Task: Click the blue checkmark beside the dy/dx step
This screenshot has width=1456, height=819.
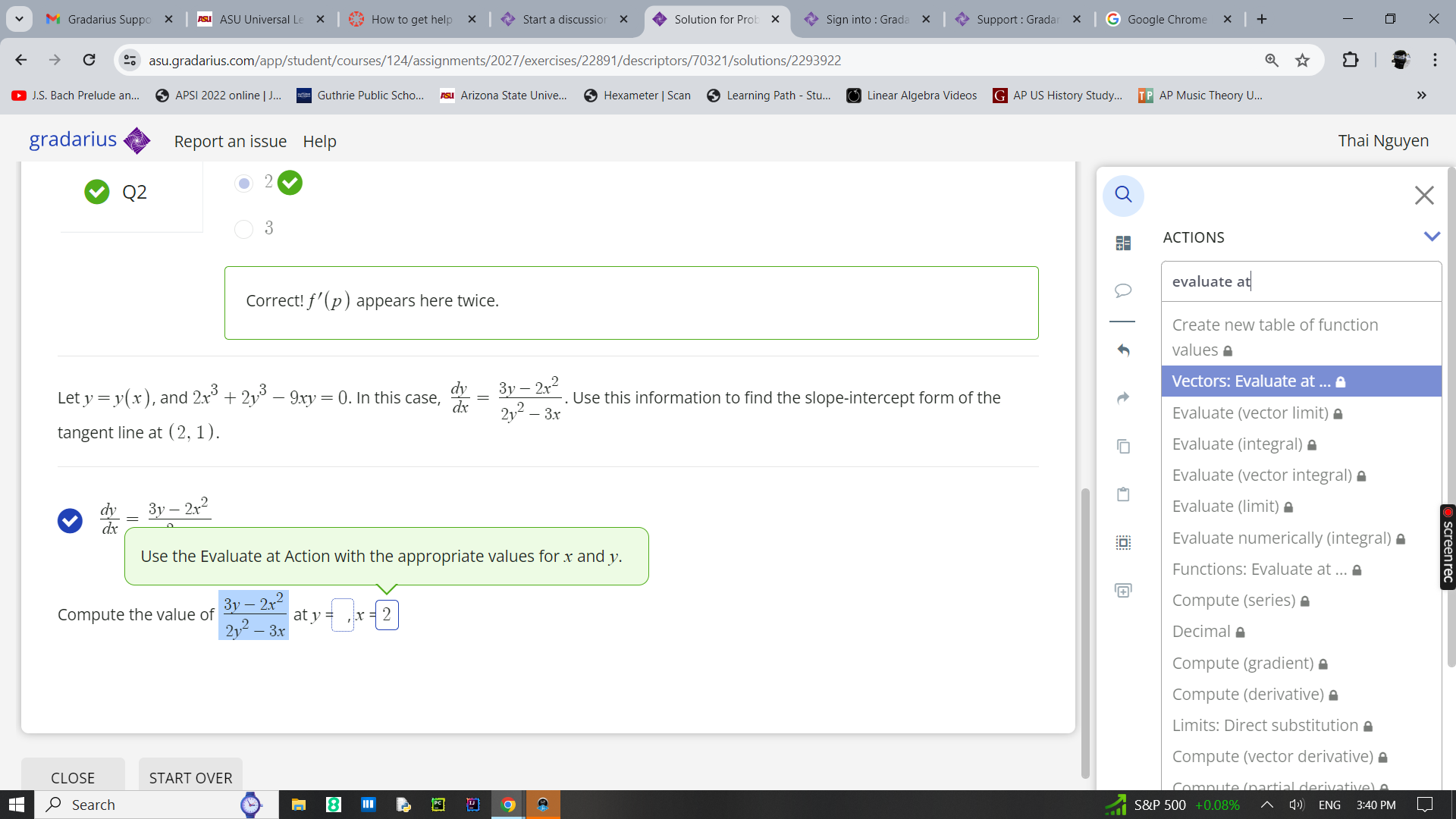Action: [70, 521]
